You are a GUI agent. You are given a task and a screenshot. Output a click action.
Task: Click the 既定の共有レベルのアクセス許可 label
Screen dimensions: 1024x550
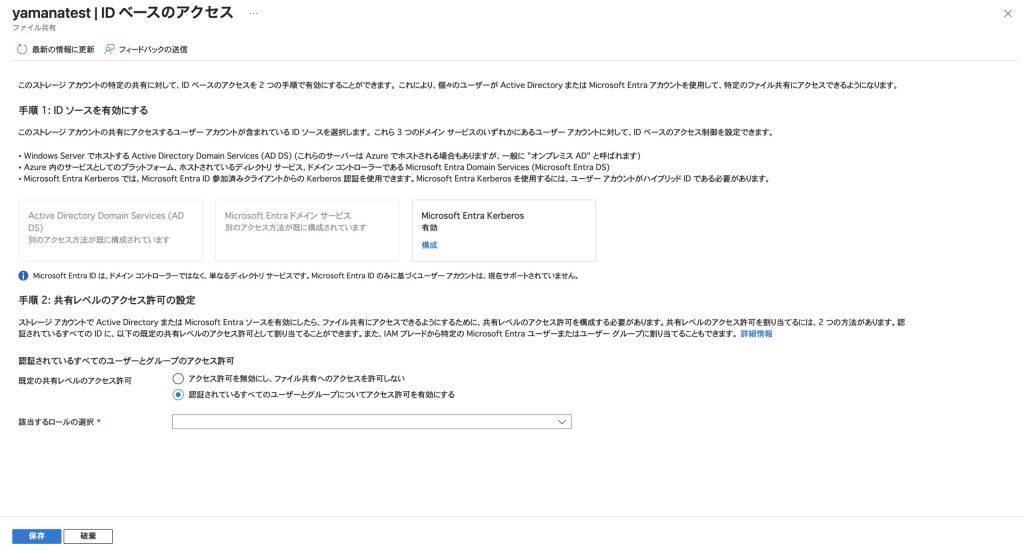point(75,381)
